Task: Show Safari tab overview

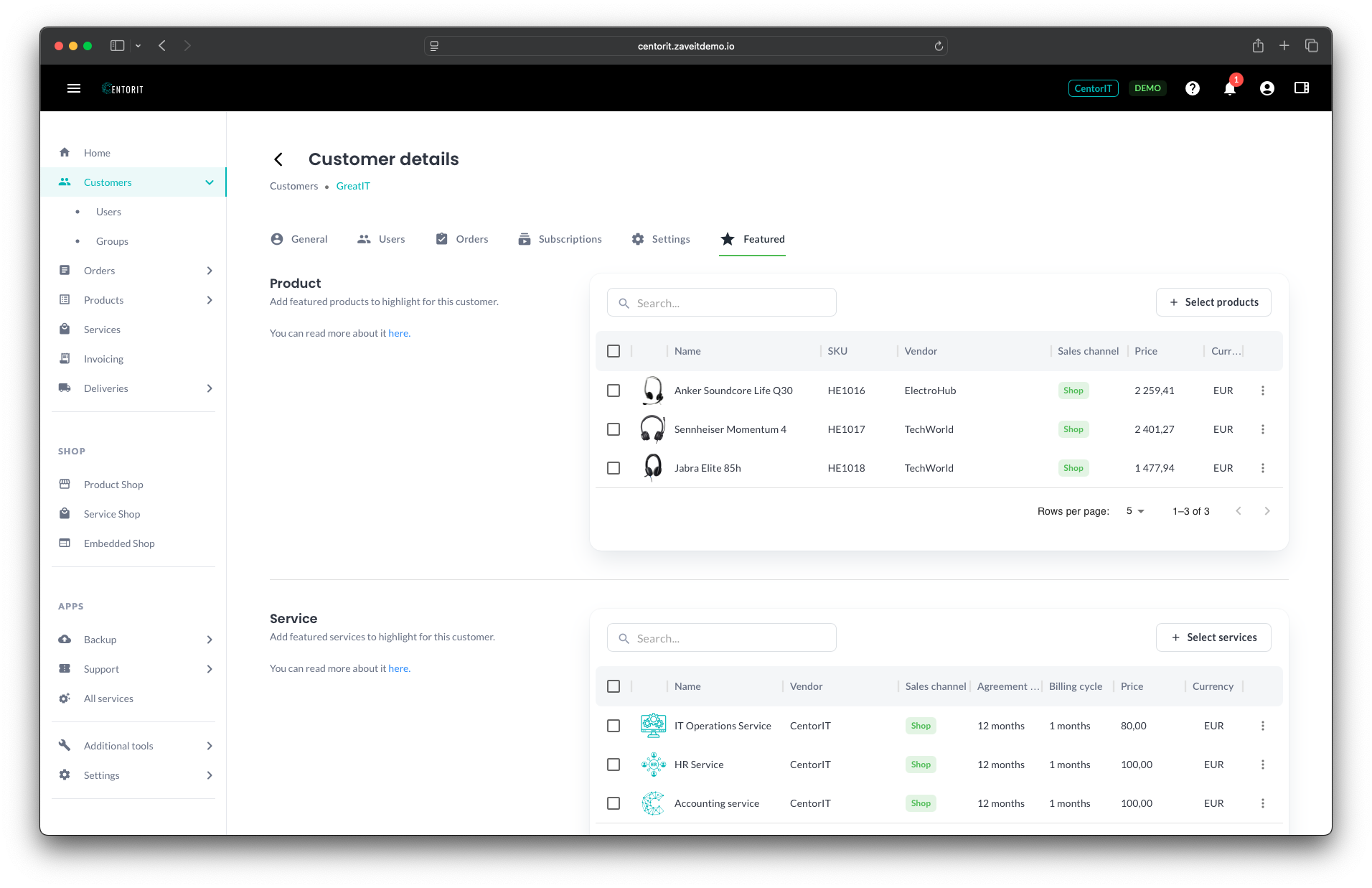Action: coord(1311,45)
